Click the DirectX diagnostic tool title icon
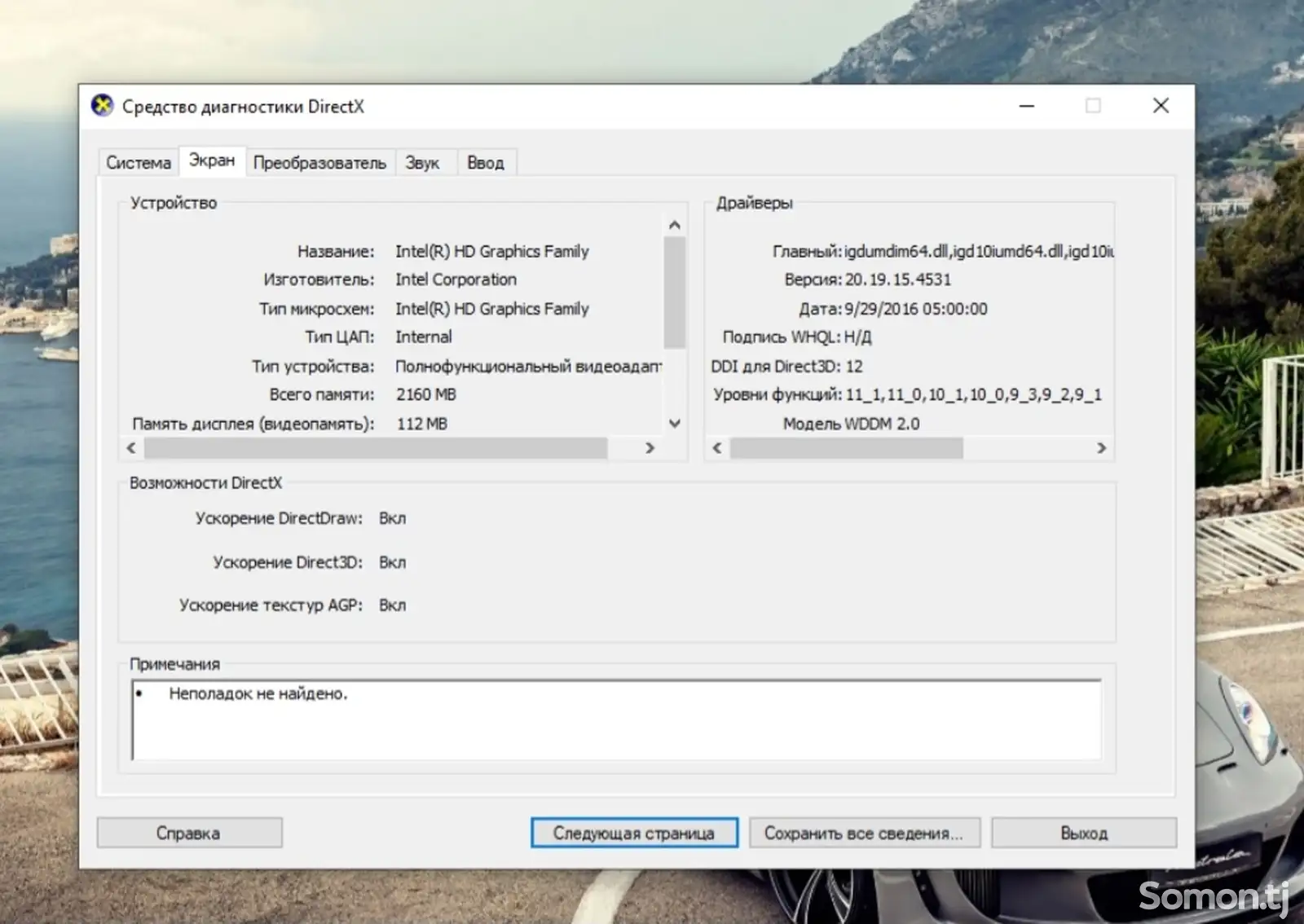This screenshot has width=1304, height=924. pyautogui.click(x=102, y=106)
